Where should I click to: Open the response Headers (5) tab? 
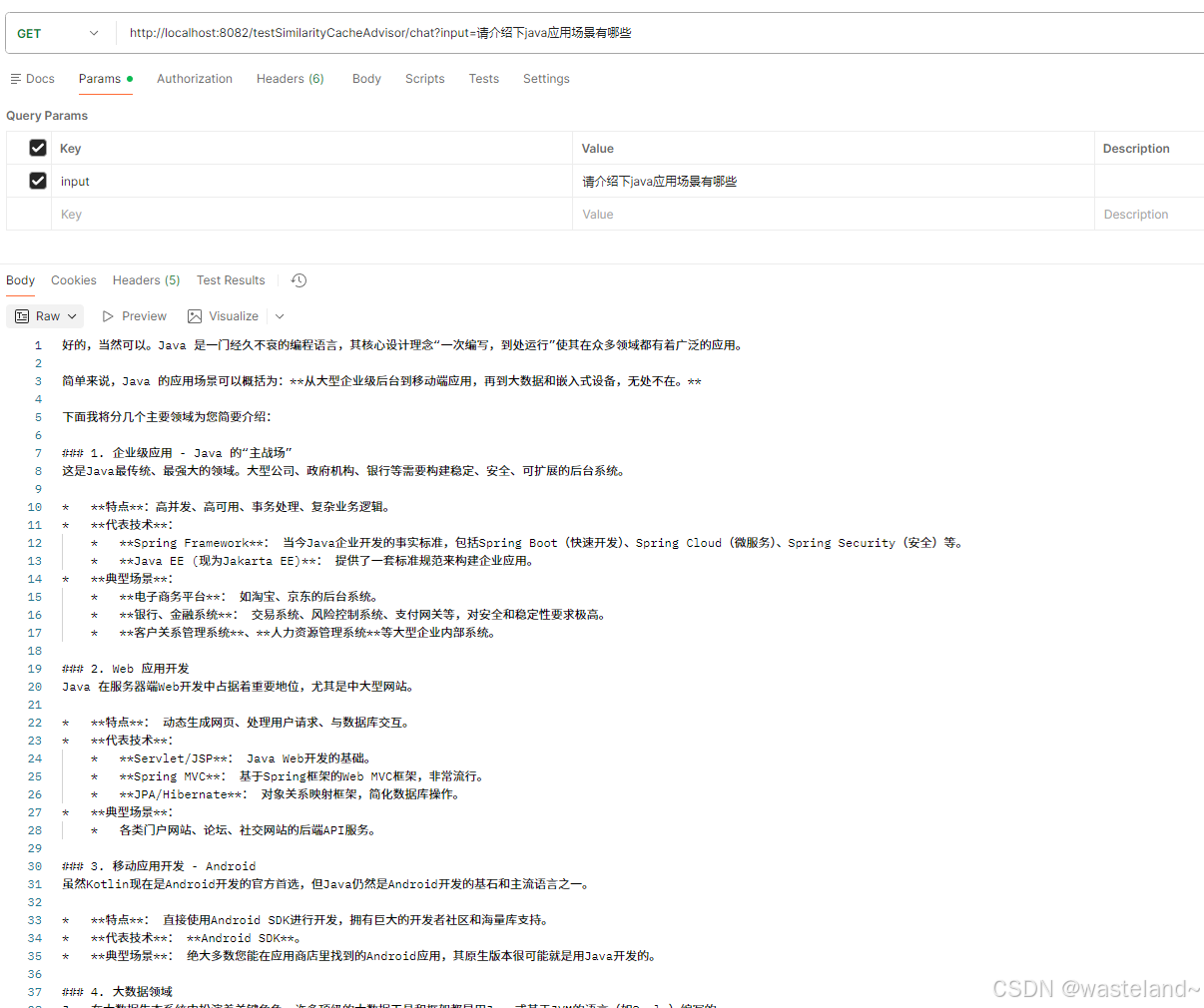click(x=146, y=280)
